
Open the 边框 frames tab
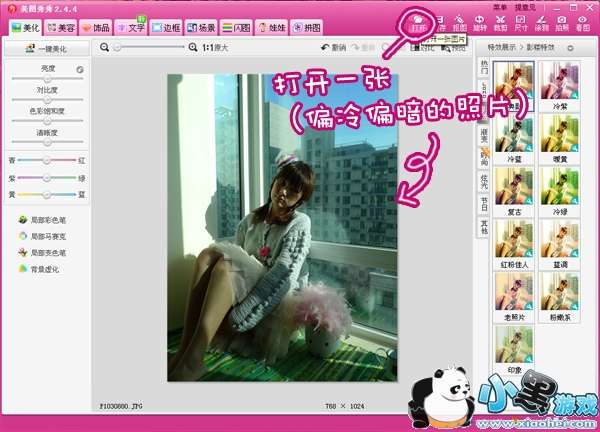tap(166, 28)
